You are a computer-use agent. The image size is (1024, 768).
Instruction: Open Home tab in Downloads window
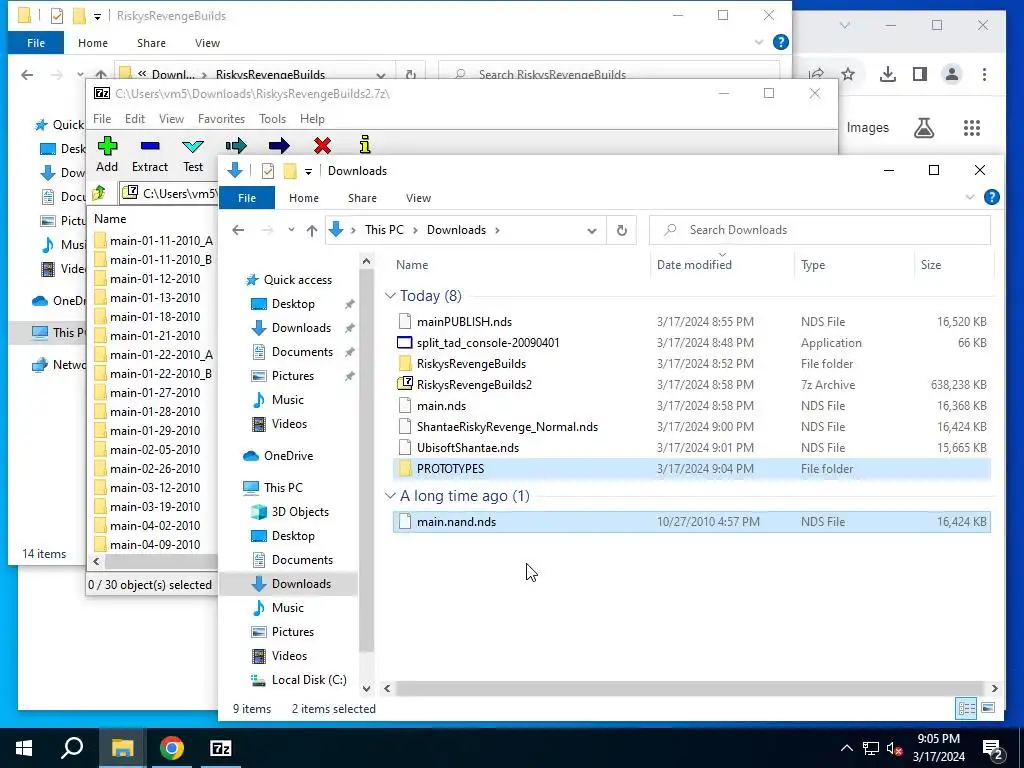tap(304, 198)
